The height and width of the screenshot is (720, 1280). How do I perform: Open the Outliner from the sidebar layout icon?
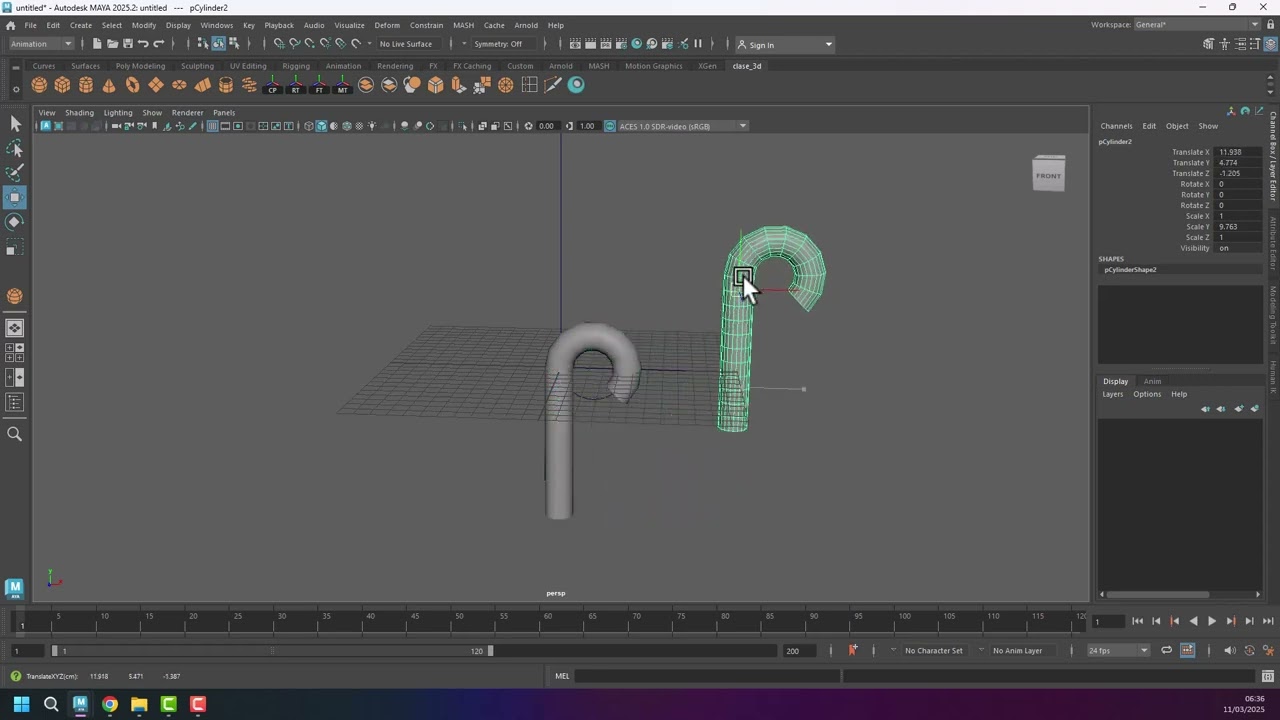coord(15,402)
